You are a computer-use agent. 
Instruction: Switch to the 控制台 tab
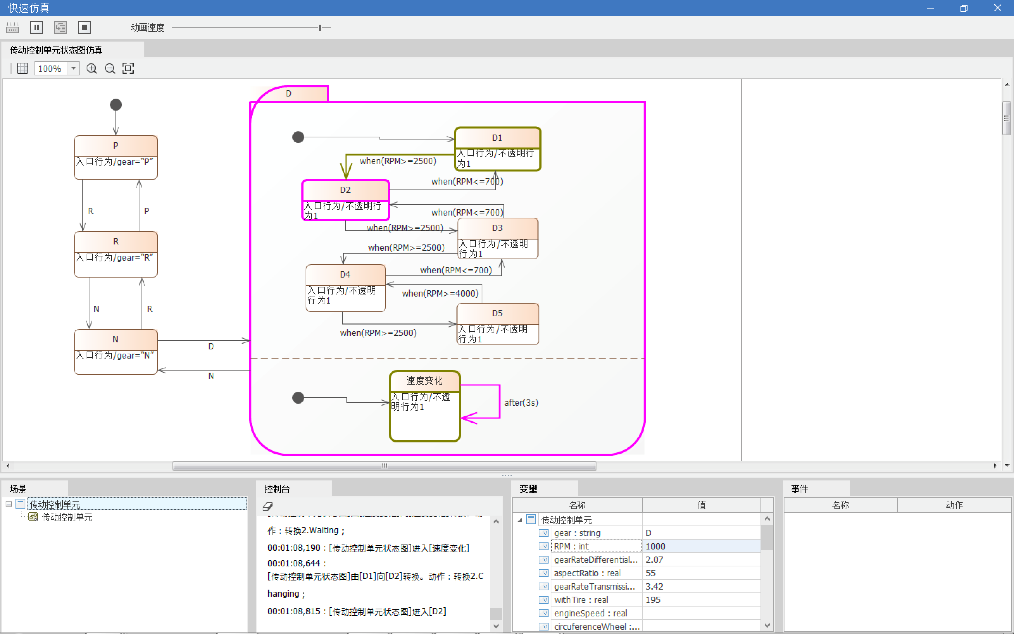(277, 489)
